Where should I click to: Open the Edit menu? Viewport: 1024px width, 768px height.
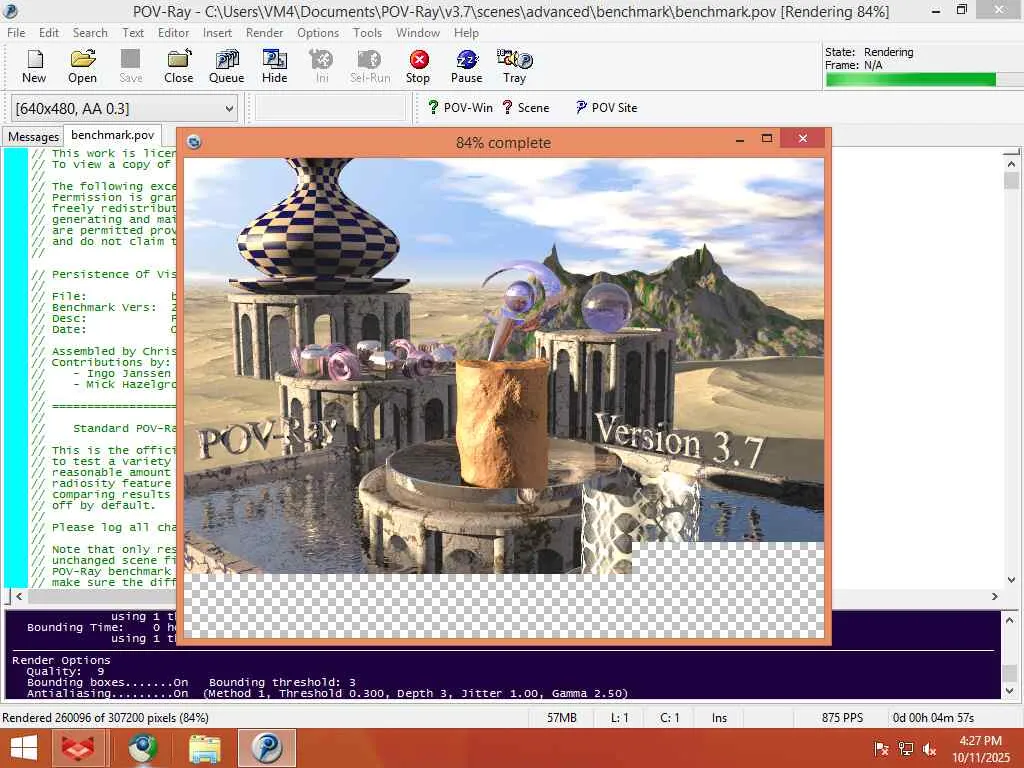pyautogui.click(x=49, y=33)
